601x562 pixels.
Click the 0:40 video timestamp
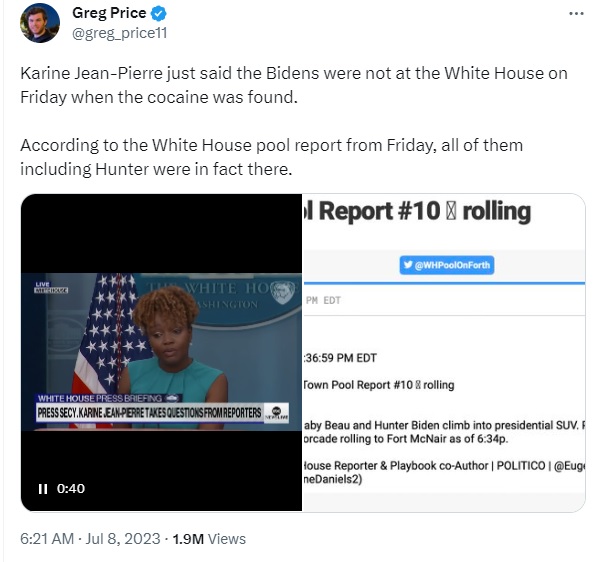point(71,489)
